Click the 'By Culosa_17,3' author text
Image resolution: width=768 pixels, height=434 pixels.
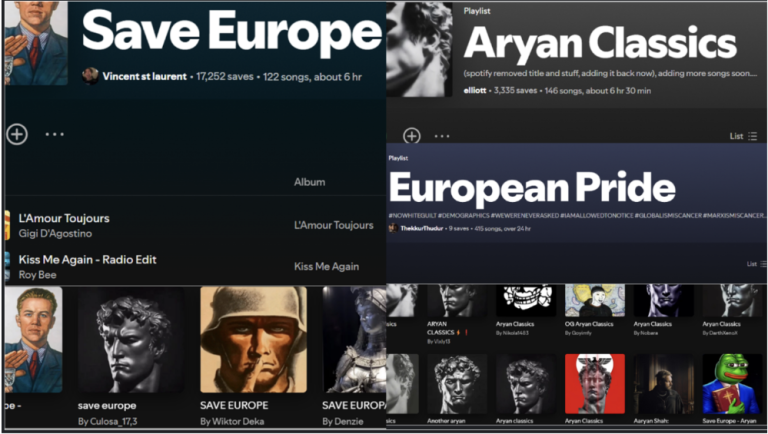click(107, 421)
